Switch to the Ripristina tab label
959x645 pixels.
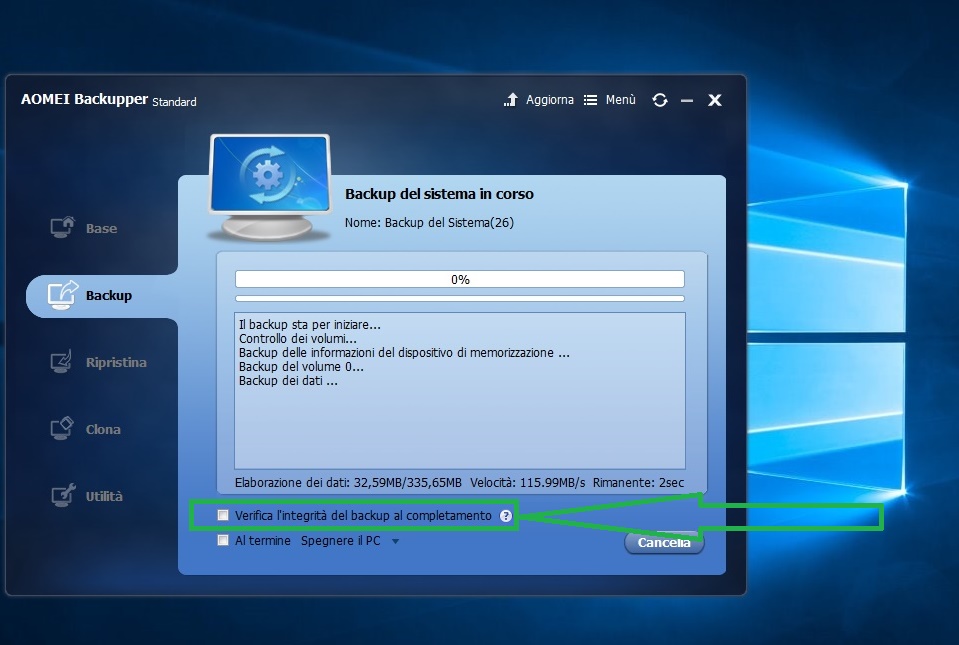coord(116,362)
